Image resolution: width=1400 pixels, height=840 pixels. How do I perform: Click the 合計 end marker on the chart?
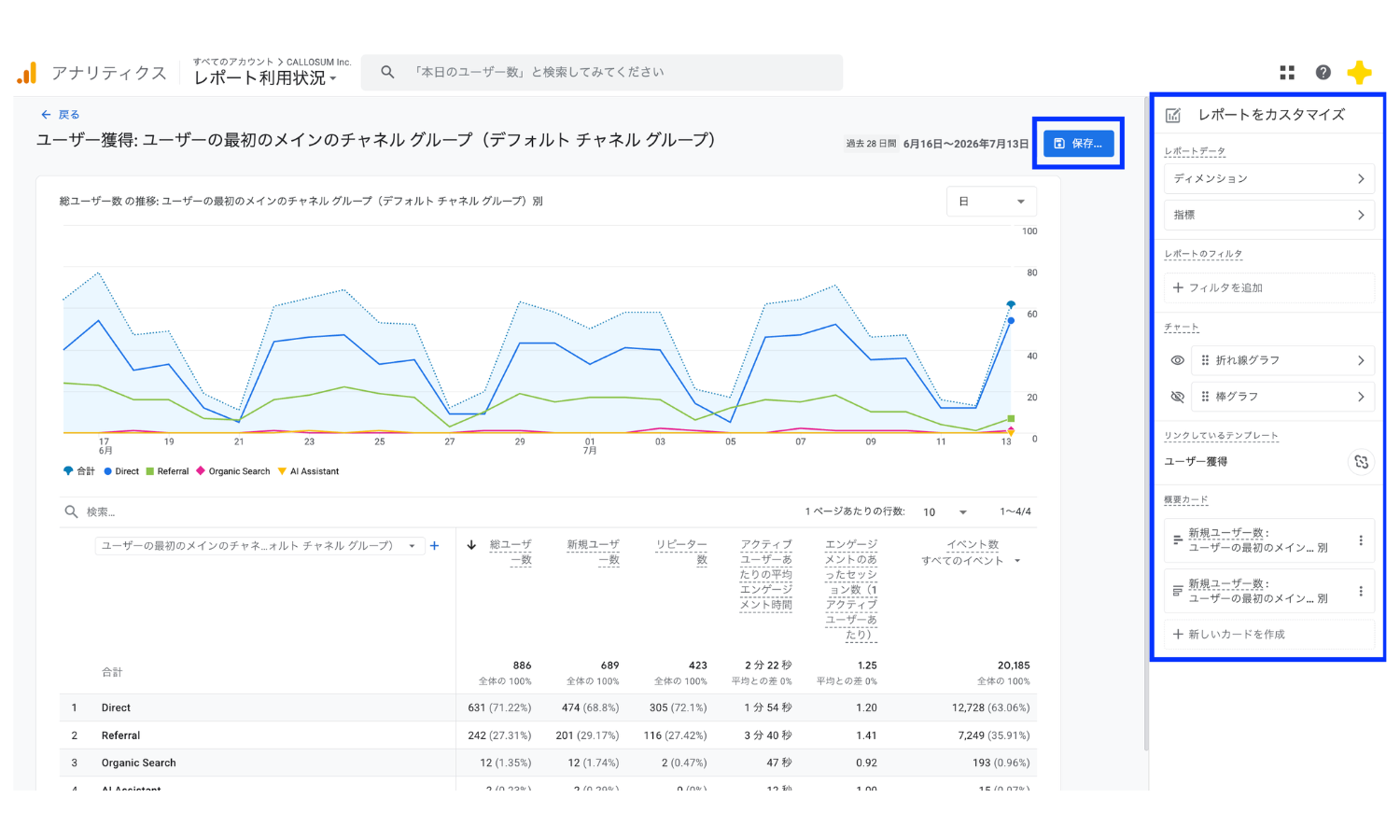[x=1011, y=305]
